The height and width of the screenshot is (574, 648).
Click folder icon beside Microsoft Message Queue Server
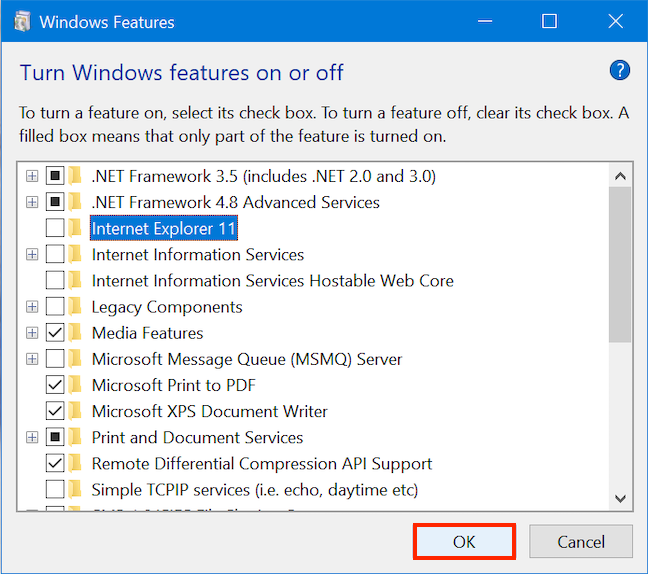point(75,358)
